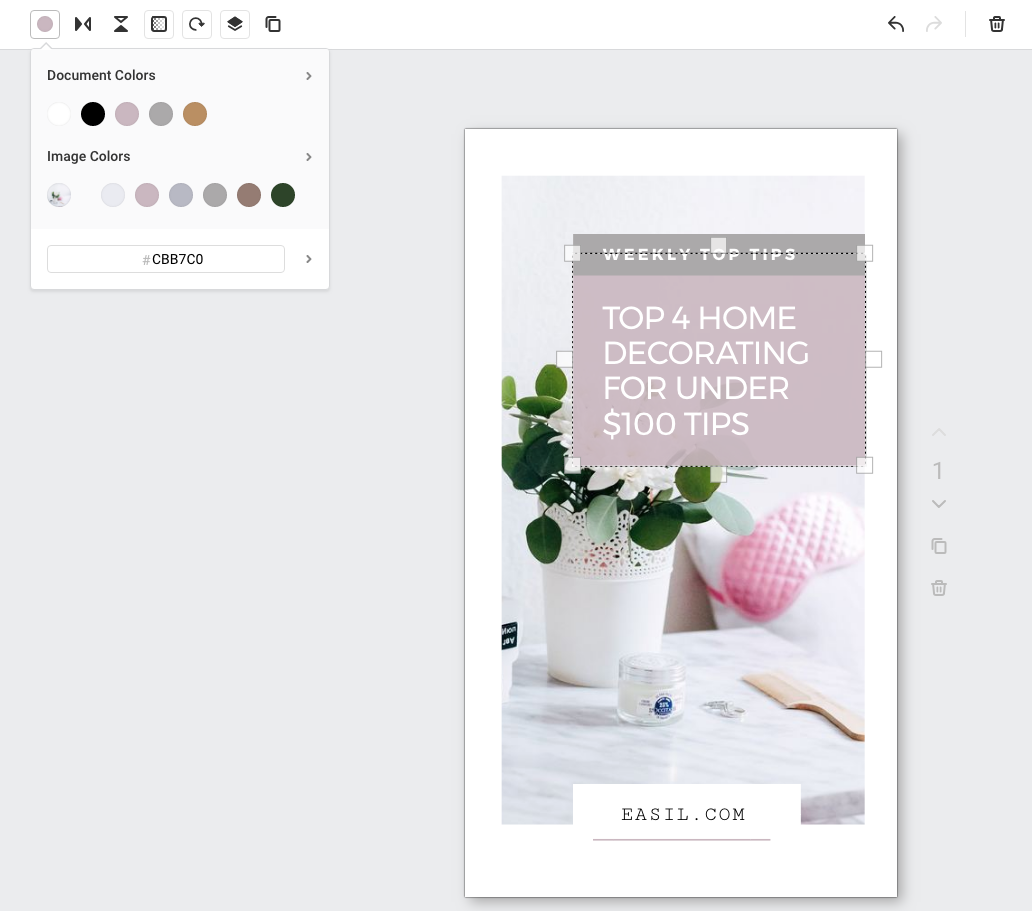Move to the next page with the down chevron

[x=938, y=503]
